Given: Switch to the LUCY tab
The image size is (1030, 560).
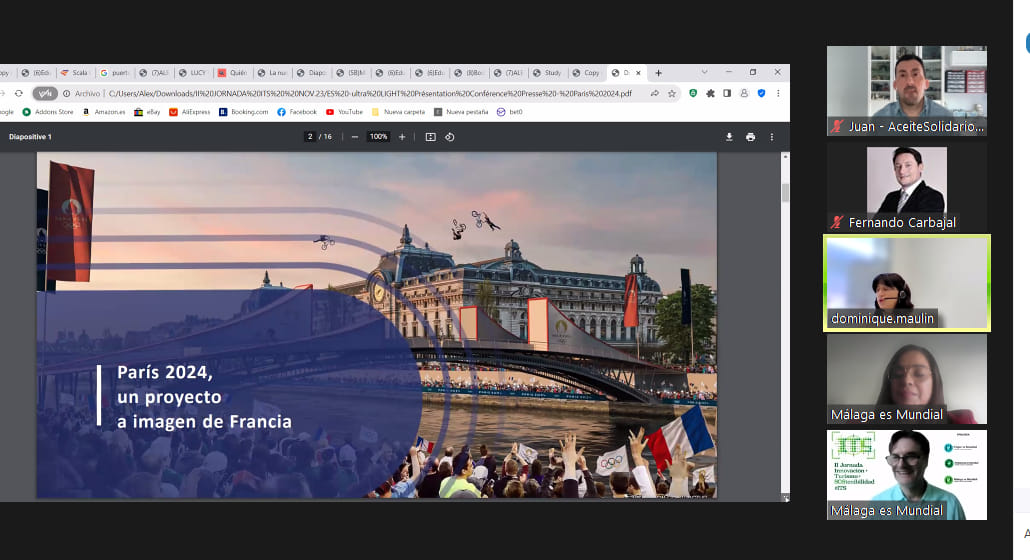Looking at the screenshot, I should (x=192, y=73).
